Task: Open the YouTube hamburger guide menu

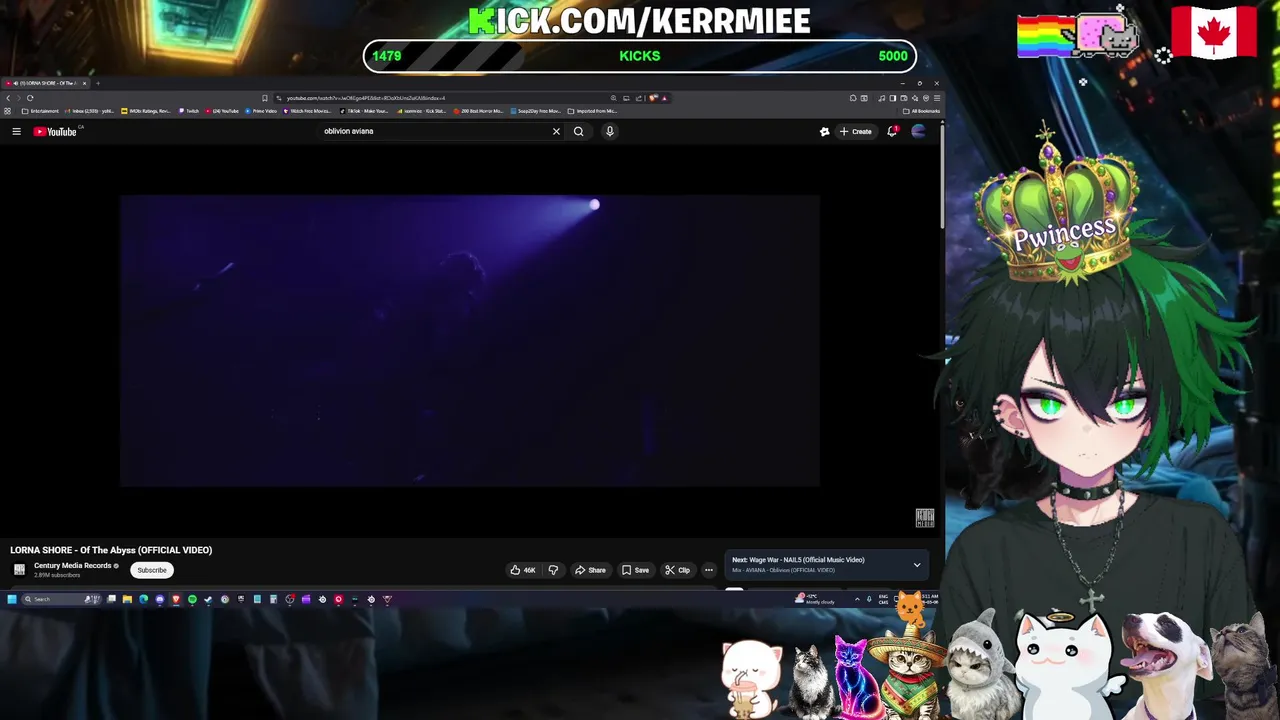Action: tap(16, 131)
